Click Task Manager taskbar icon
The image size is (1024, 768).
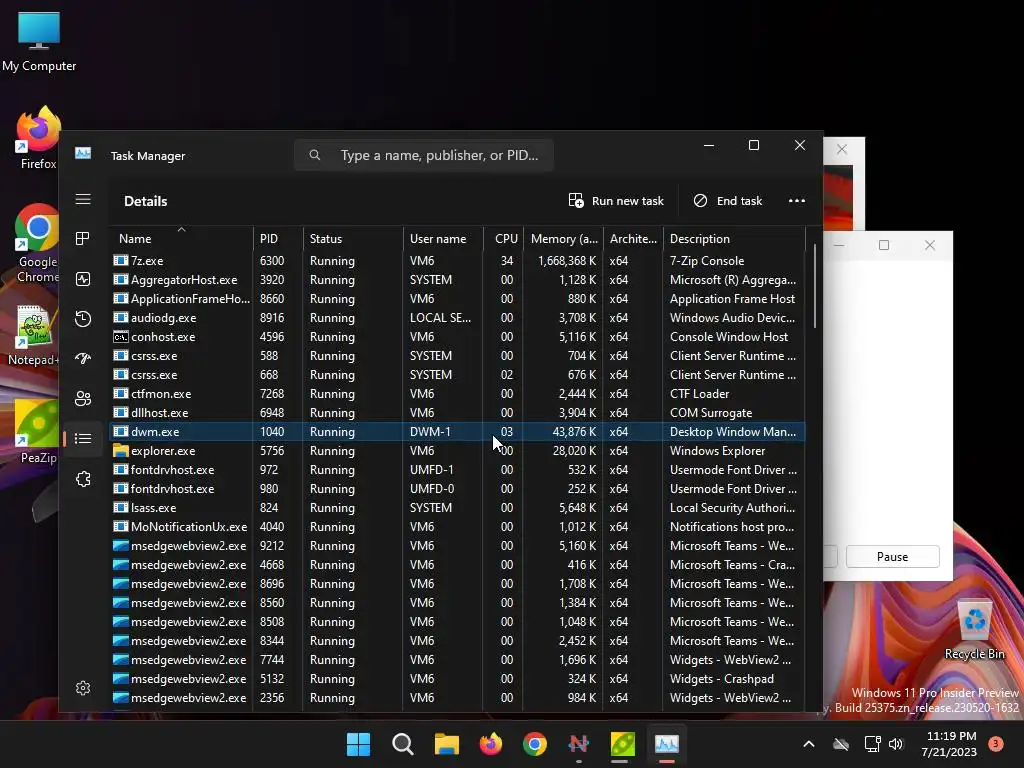(x=667, y=744)
